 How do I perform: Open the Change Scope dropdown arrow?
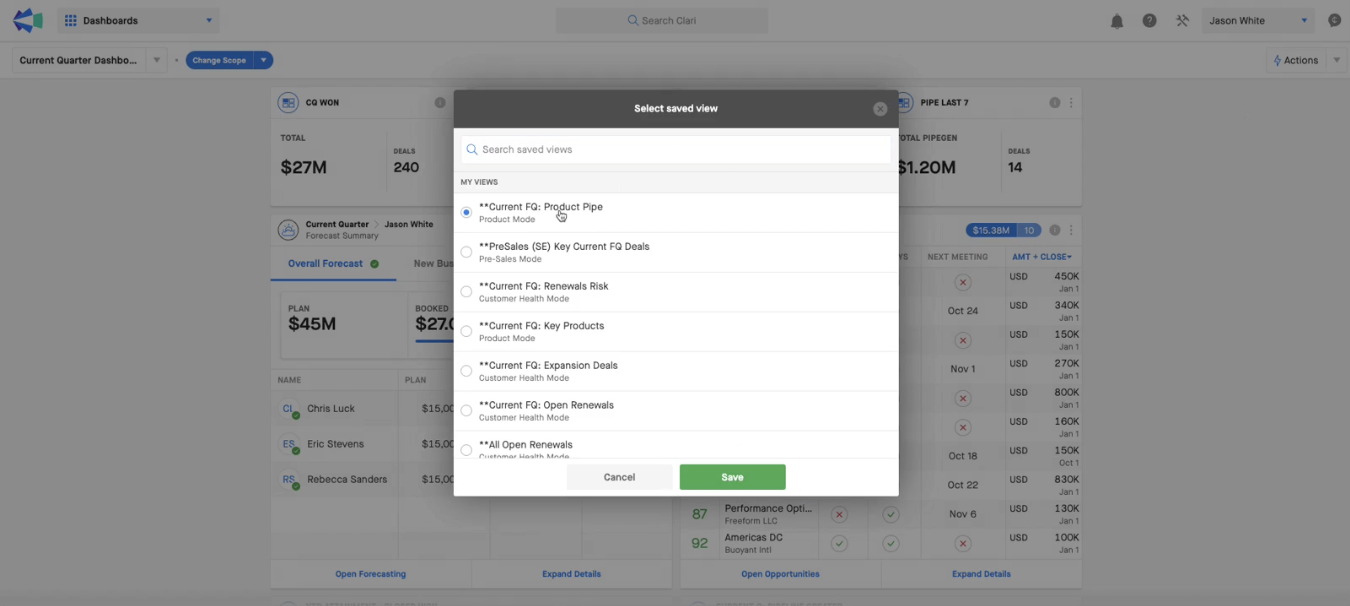[263, 60]
